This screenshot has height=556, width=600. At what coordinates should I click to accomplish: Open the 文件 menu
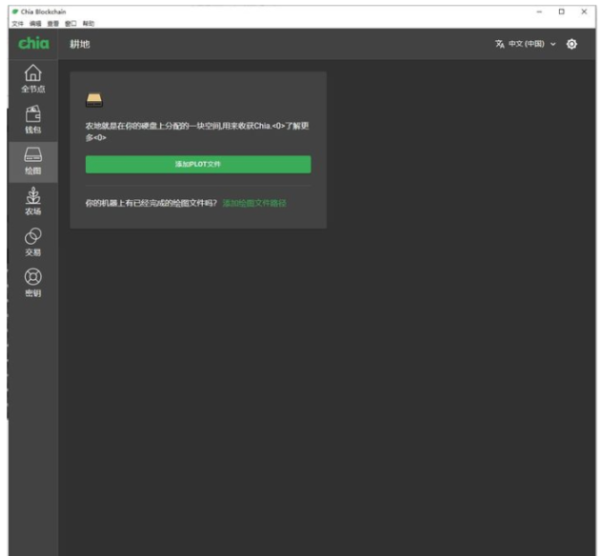17,24
